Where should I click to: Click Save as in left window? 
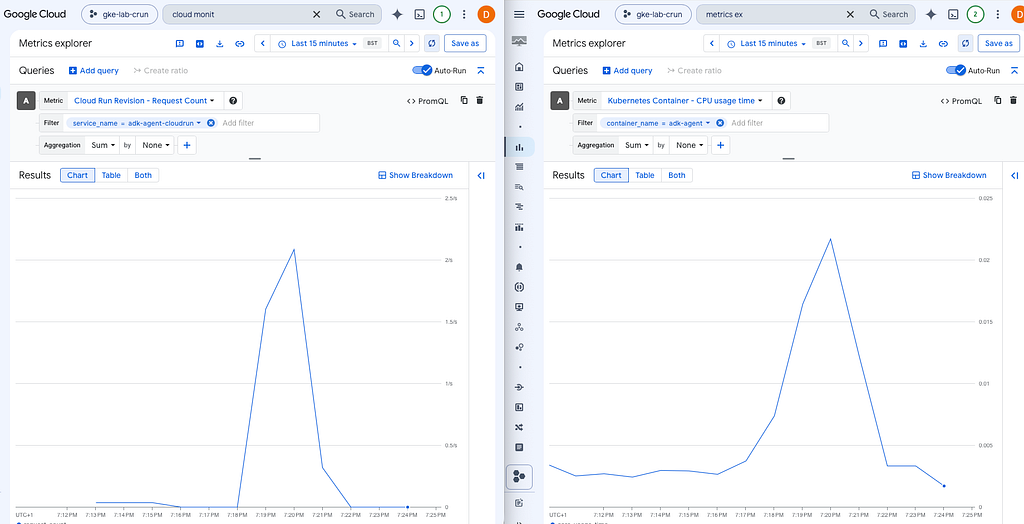pos(465,44)
